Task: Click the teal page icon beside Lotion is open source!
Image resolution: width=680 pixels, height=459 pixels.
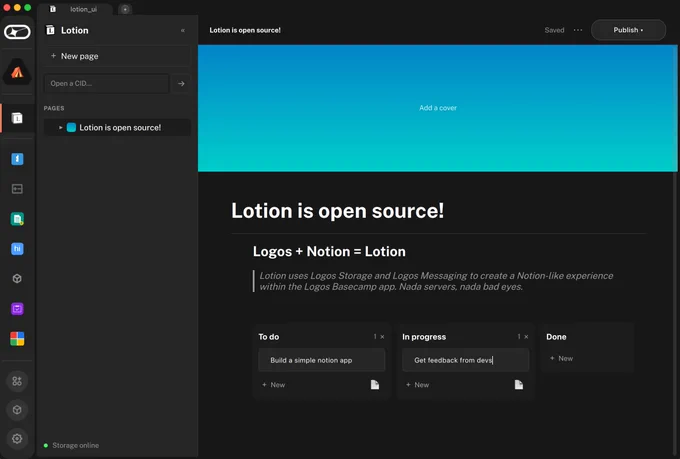Action: click(x=71, y=127)
